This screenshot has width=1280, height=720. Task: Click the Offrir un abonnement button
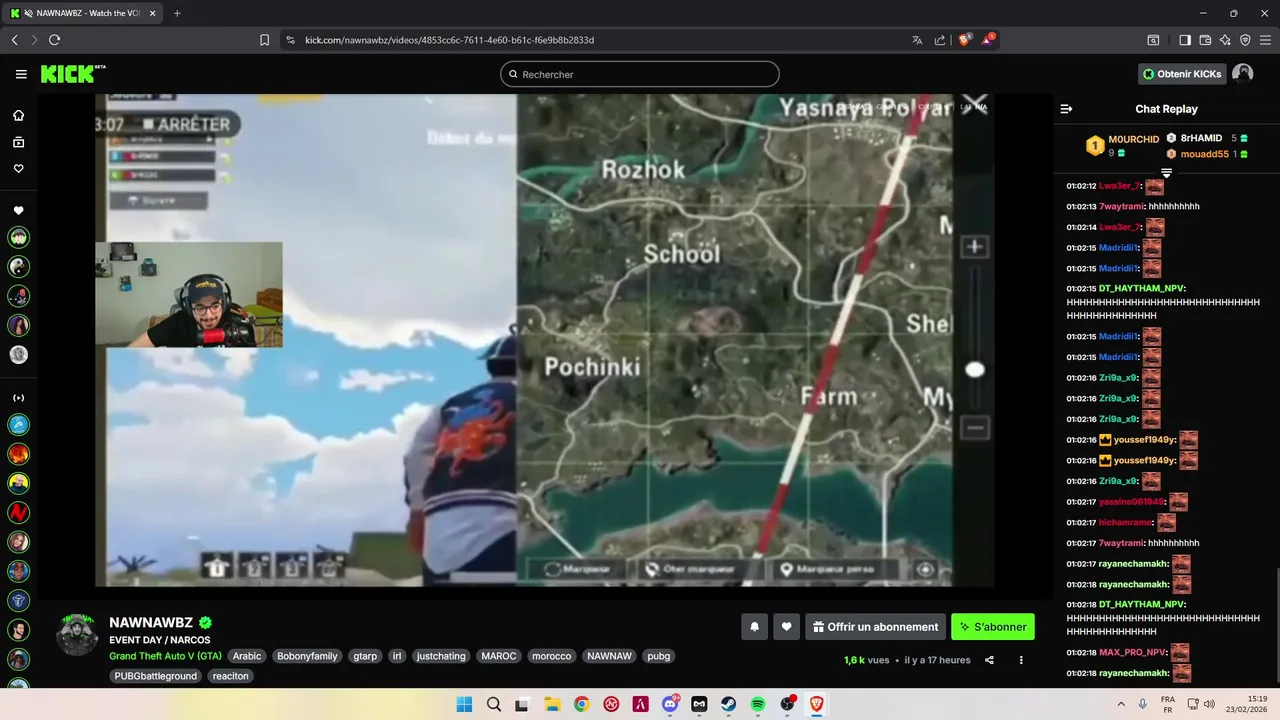click(875, 627)
